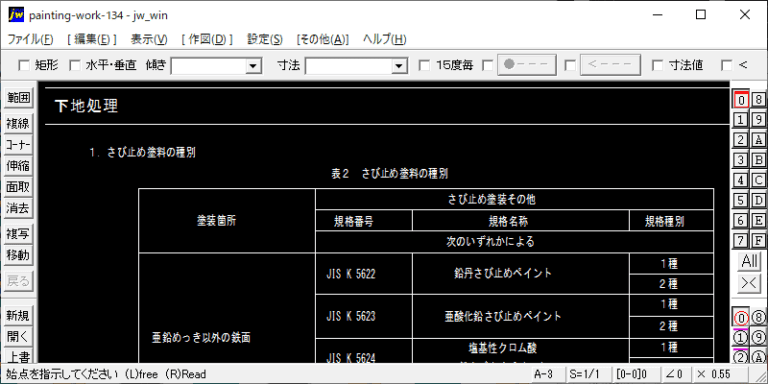Click the JIS K 5622 table cell
The image size is (768, 384).
click(x=364, y=274)
